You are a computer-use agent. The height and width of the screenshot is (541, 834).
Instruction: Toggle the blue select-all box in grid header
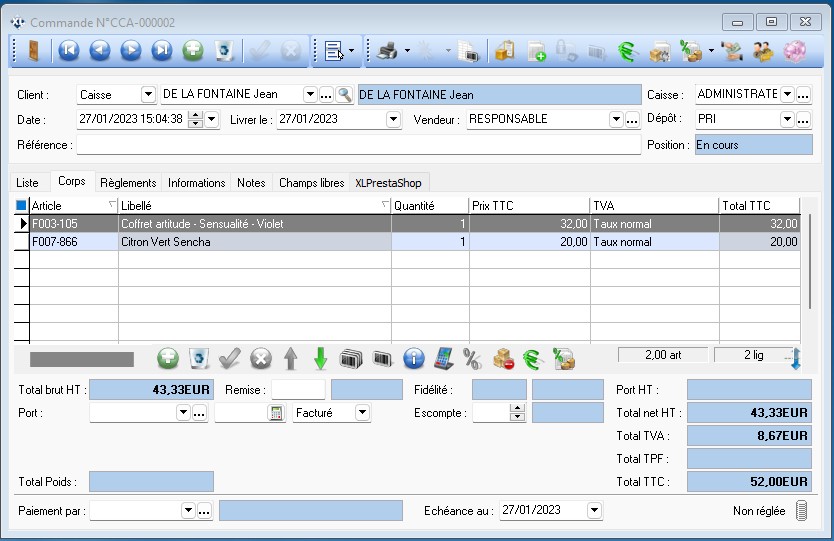pos(22,205)
